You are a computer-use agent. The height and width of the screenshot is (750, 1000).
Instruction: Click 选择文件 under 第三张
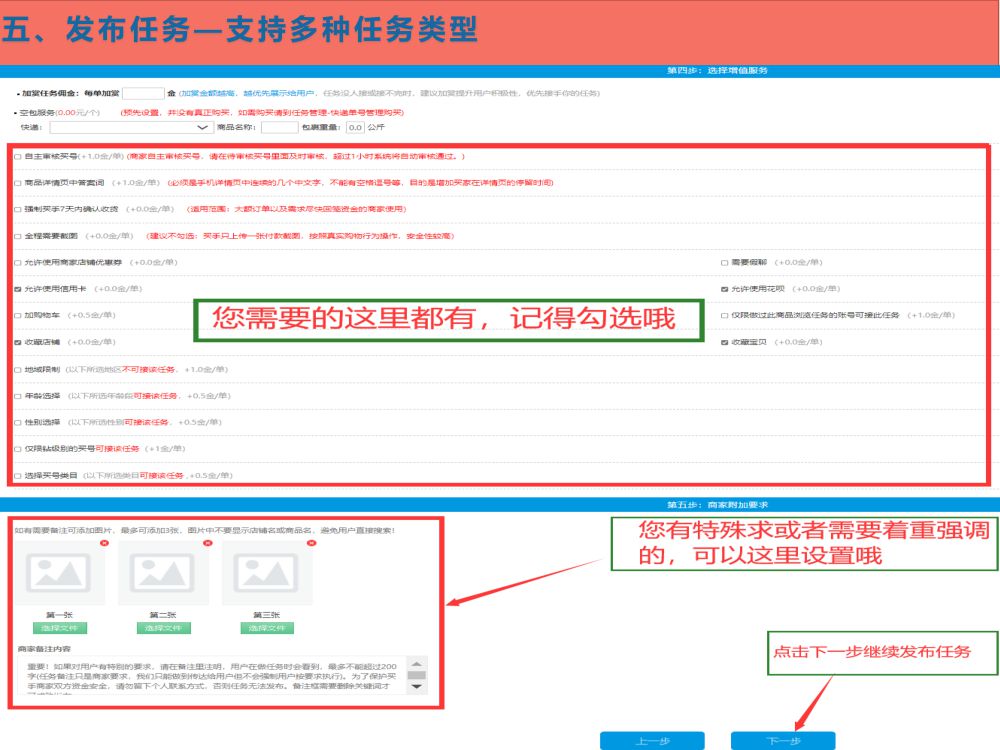click(267, 628)
